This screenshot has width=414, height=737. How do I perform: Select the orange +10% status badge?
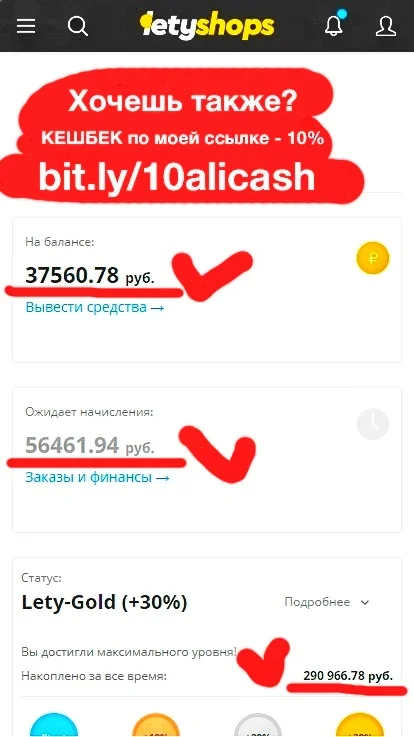click(156, 725)
